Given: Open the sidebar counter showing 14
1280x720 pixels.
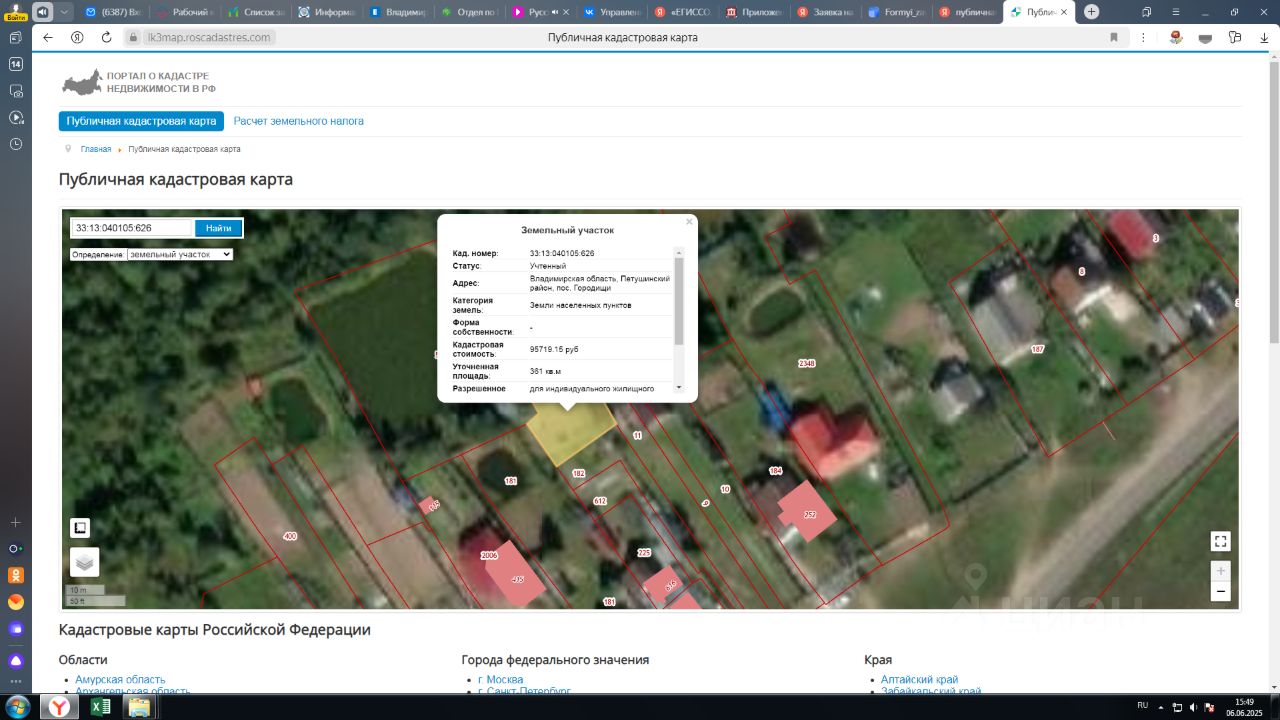Looking at the screenshot, I should (x=16, y=64).
